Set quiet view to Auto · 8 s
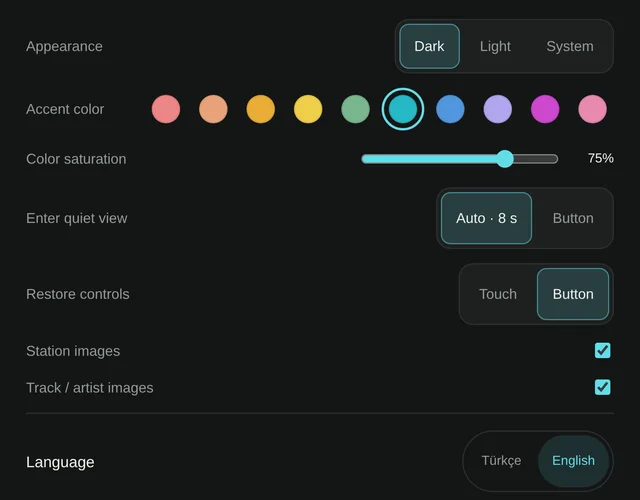 click(486, 218)
